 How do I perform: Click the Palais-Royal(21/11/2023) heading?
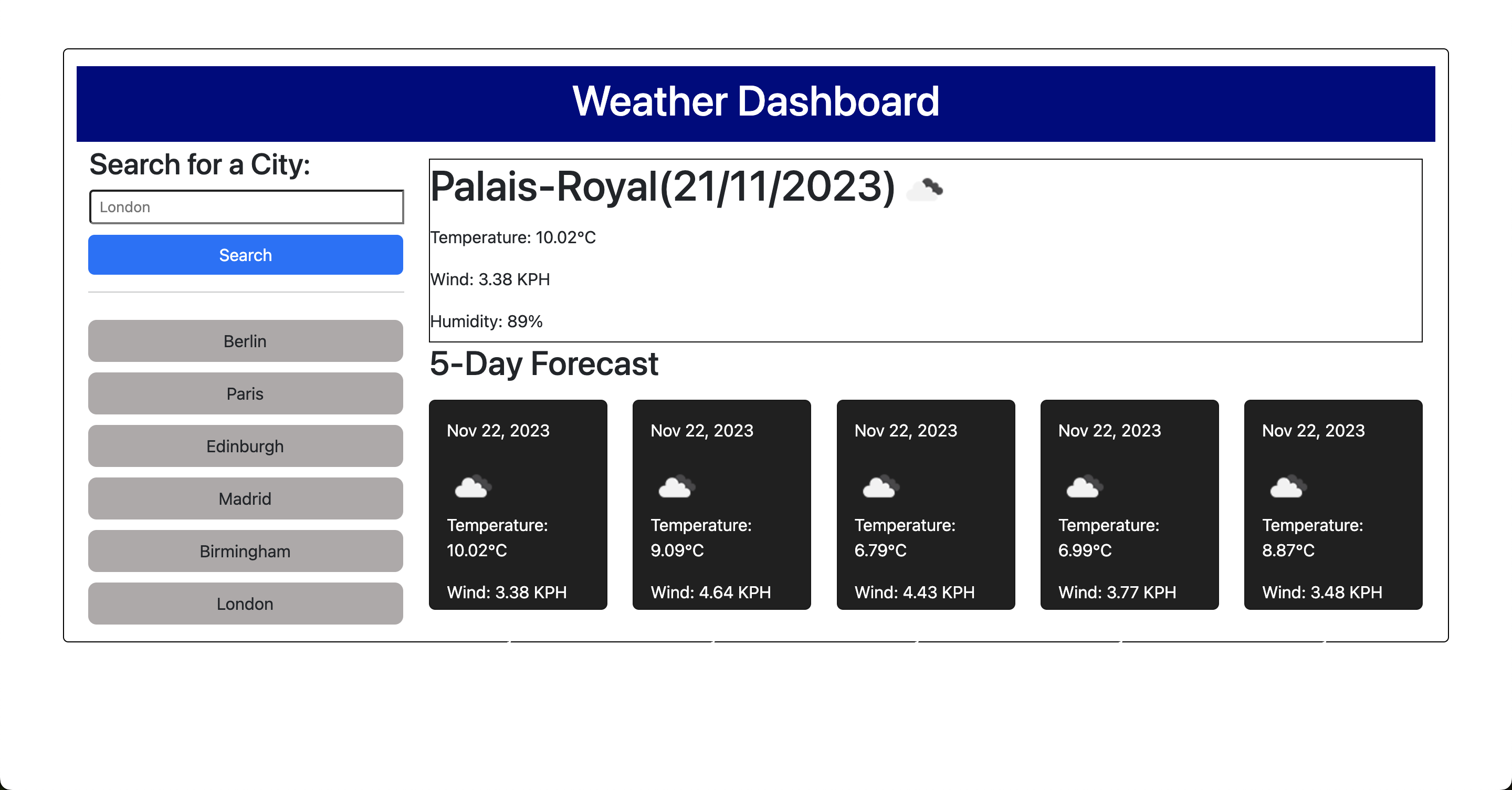click(663, 187)
